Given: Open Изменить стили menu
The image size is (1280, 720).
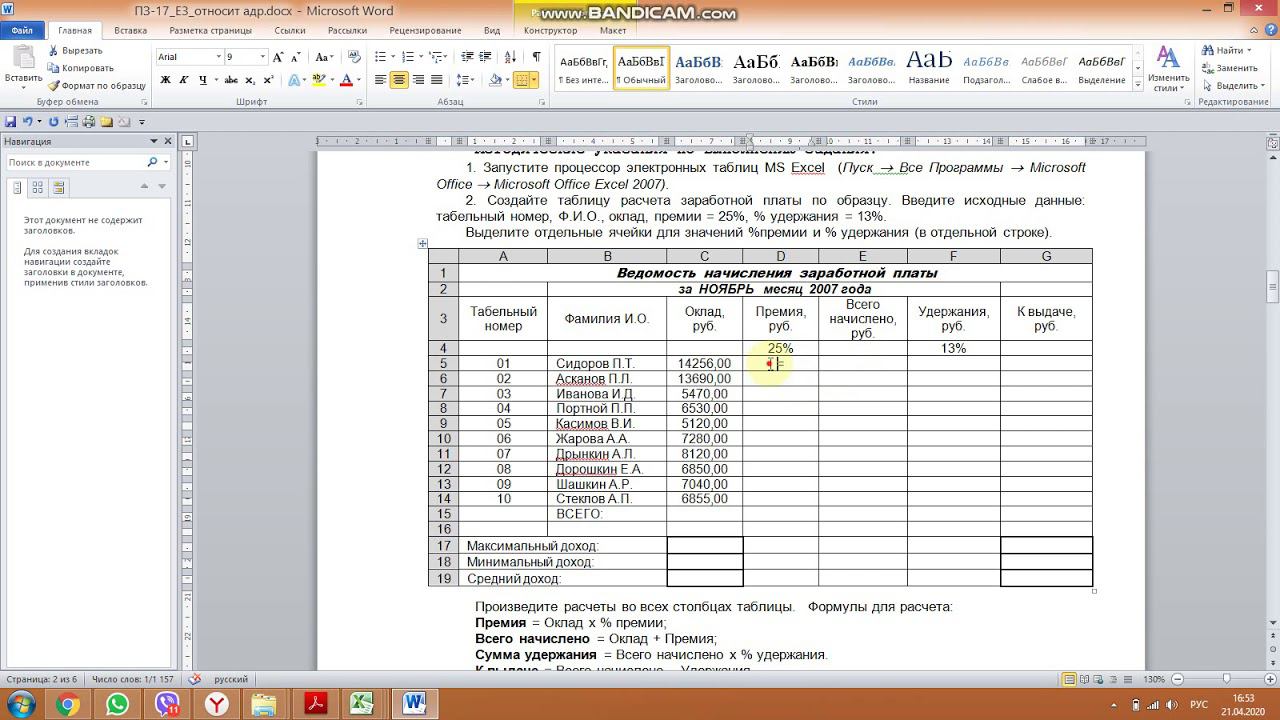Looking at the screenshot, I should click(x=1168, y=68).
